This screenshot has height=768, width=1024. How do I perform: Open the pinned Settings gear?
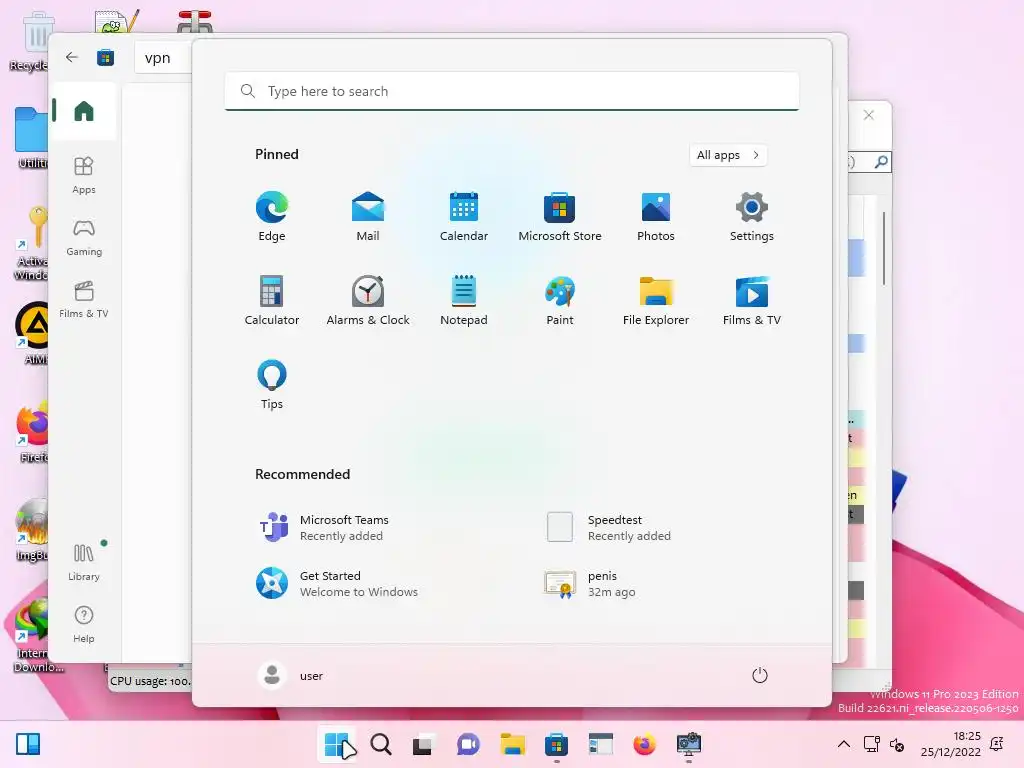752,217
